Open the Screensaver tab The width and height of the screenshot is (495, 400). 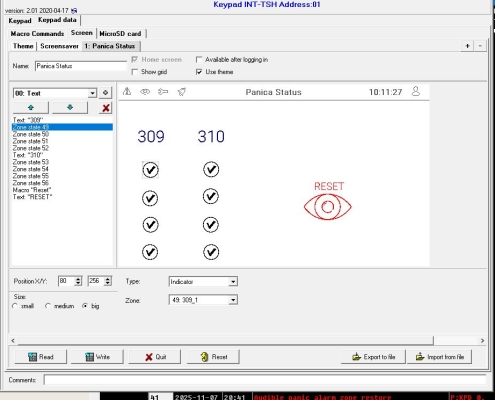[59, 46]
